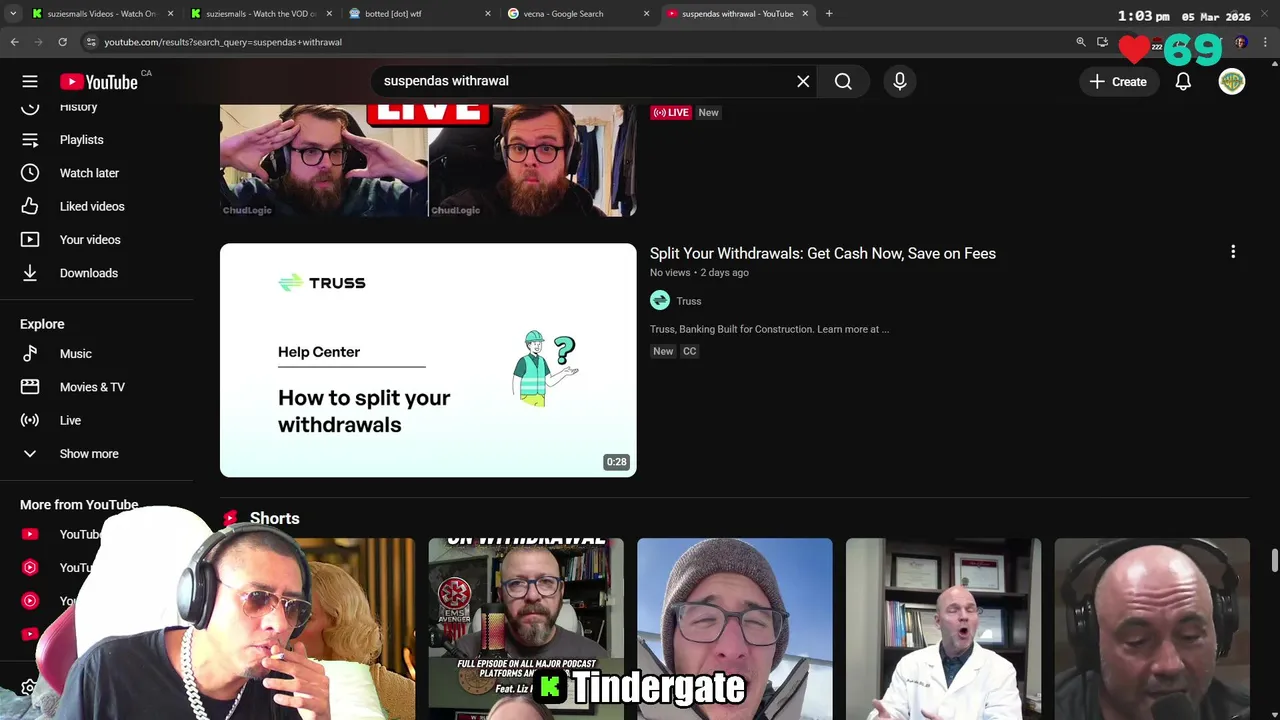Click the Truss video description snippet
1280x720 pixels.
(x=769, y=329)
